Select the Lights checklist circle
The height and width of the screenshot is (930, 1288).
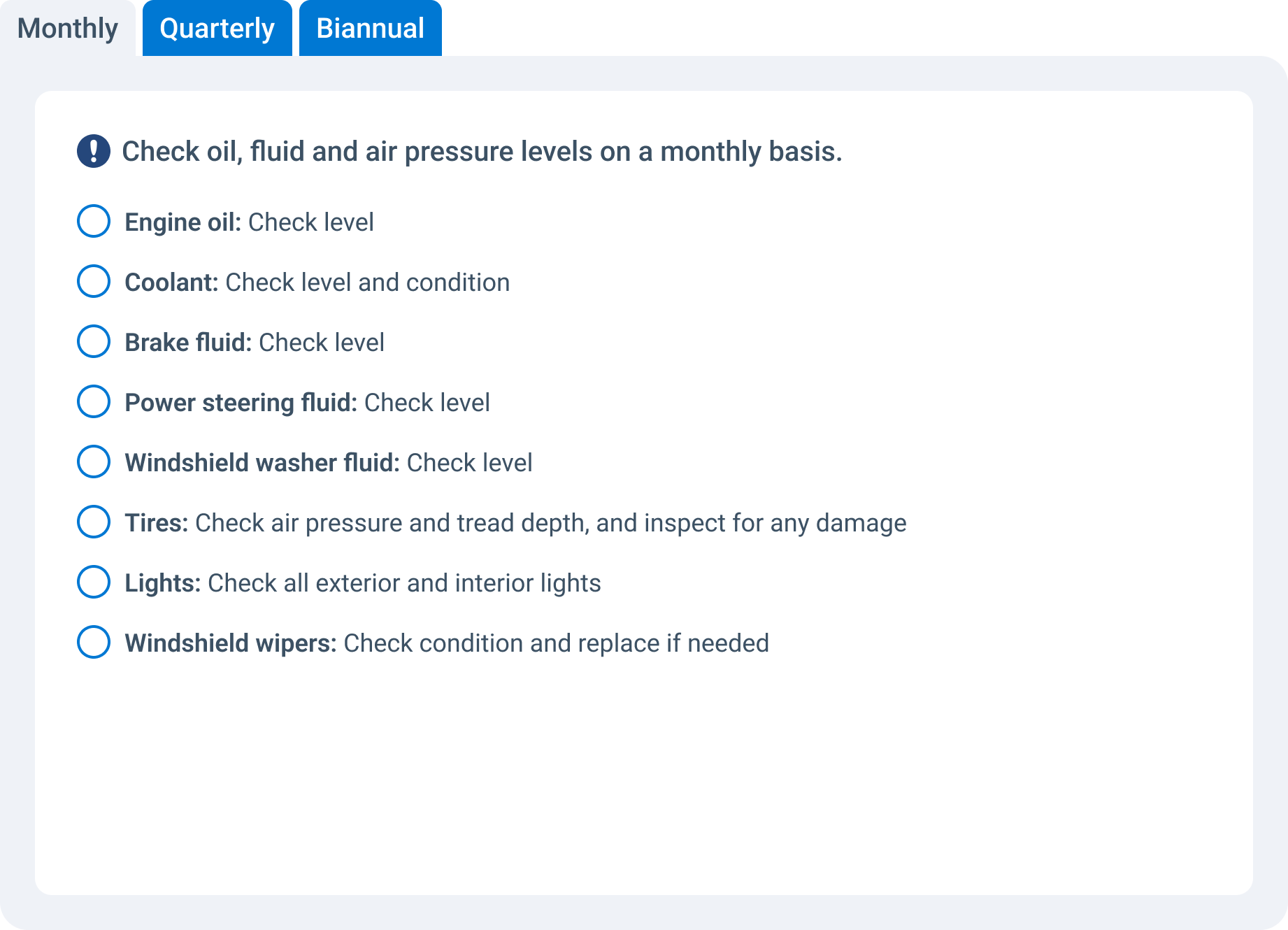click(x=93, y=582)
